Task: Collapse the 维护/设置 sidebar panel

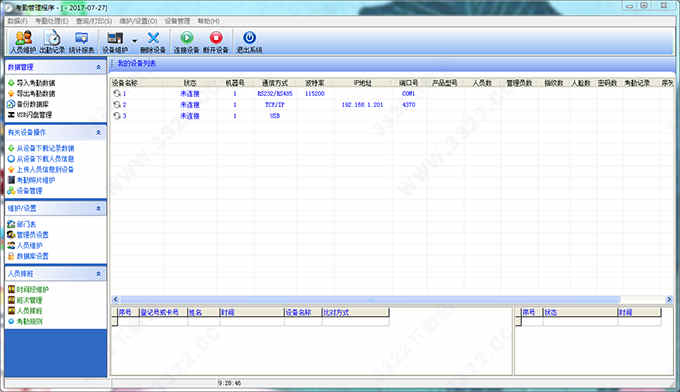Action: [98, 209]
